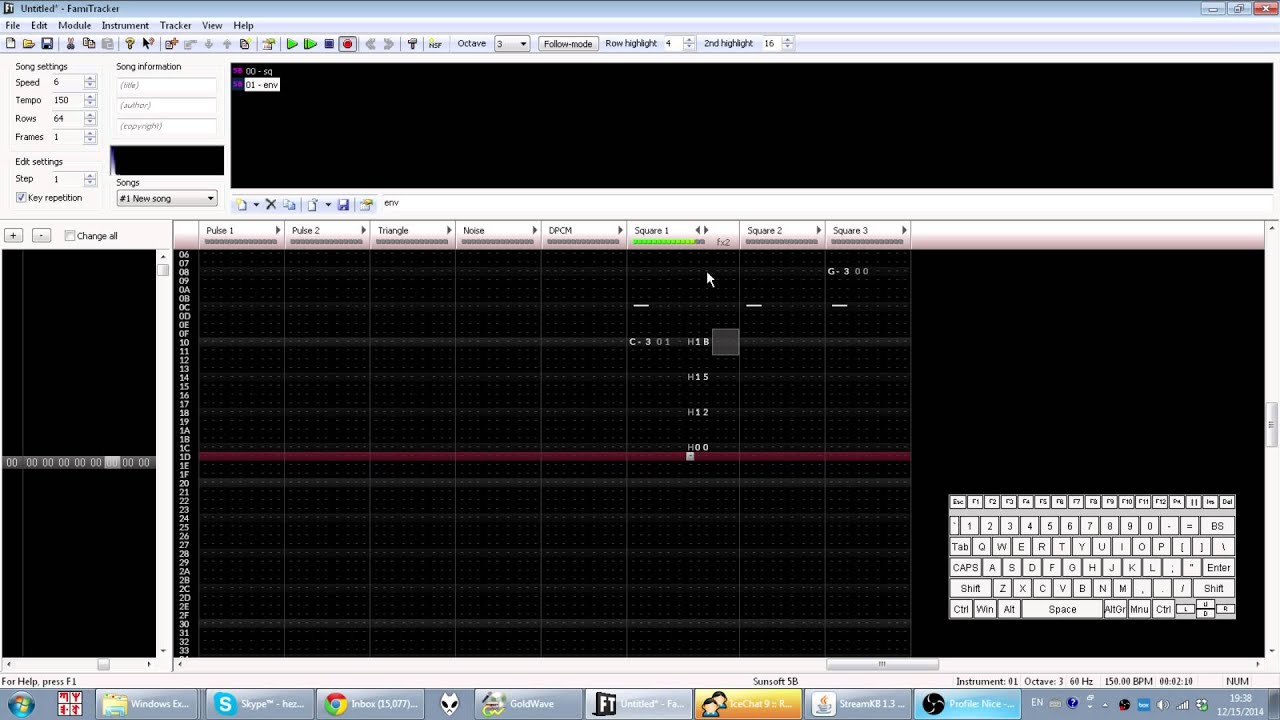Copy selection using the main toolbar copy icon

point(89,44)
